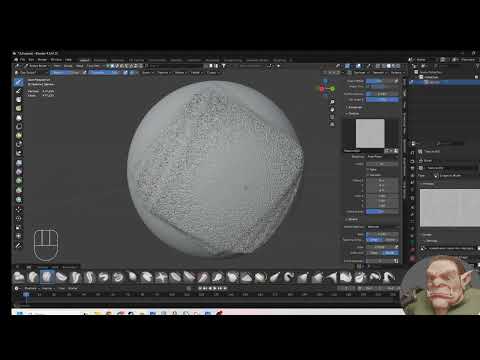The image size is (480, 360).
Task: Select the Mask tool in the left toolbar
Action: tap(19, 100)
